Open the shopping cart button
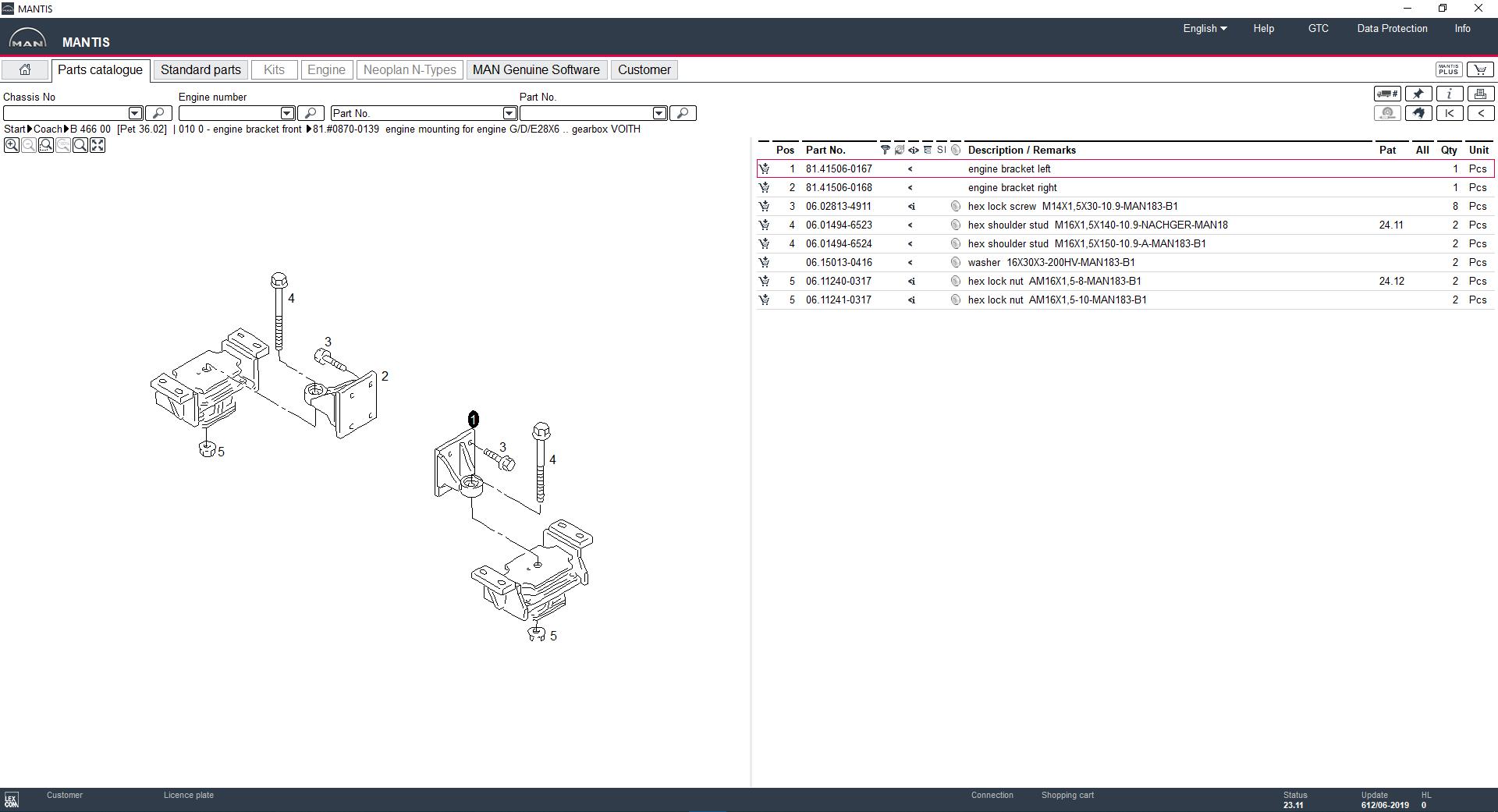Screen dimensions: 1498x812 (x=1480, y=70)
